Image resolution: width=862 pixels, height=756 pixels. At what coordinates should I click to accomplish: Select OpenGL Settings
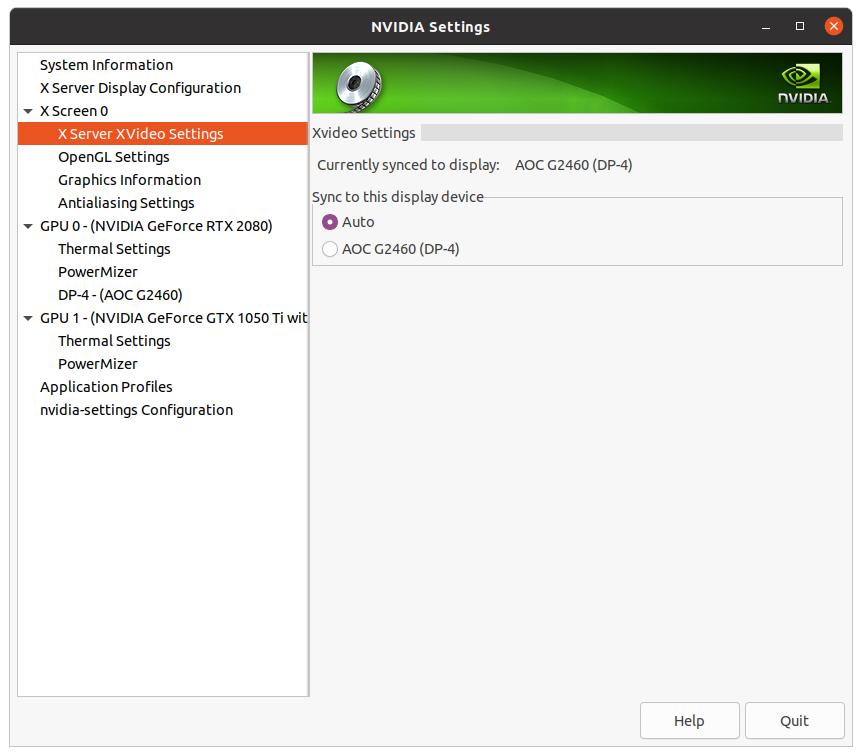(x=113, y=156)
